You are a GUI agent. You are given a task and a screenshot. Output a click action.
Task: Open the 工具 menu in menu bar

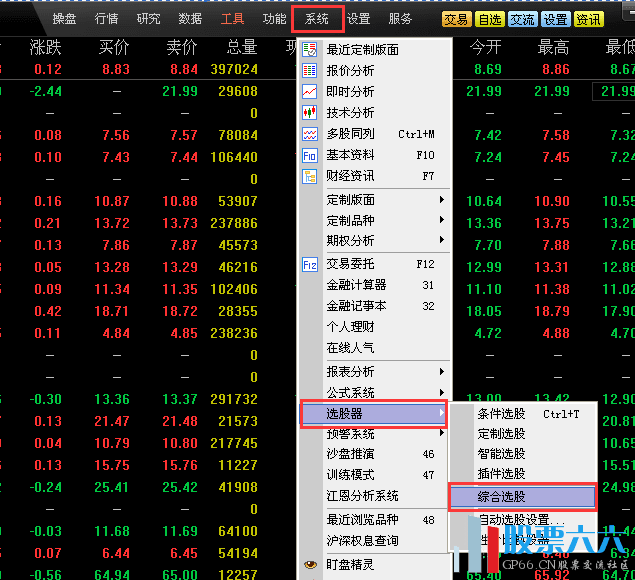coord(232,19)
